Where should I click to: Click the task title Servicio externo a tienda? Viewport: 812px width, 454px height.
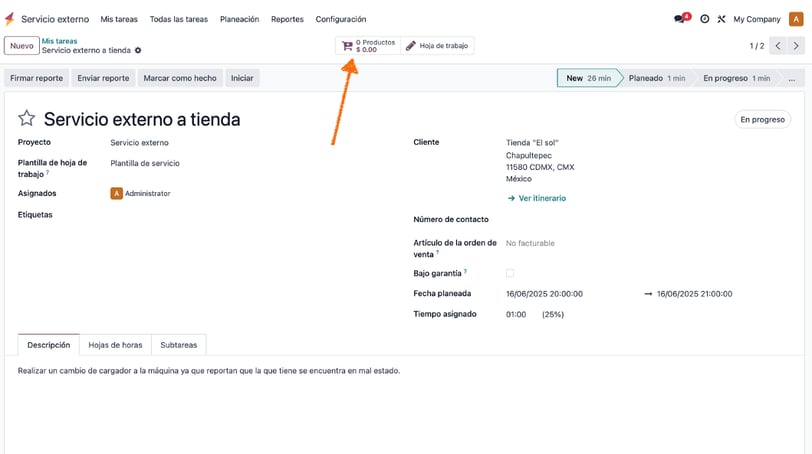click(142, 120)
